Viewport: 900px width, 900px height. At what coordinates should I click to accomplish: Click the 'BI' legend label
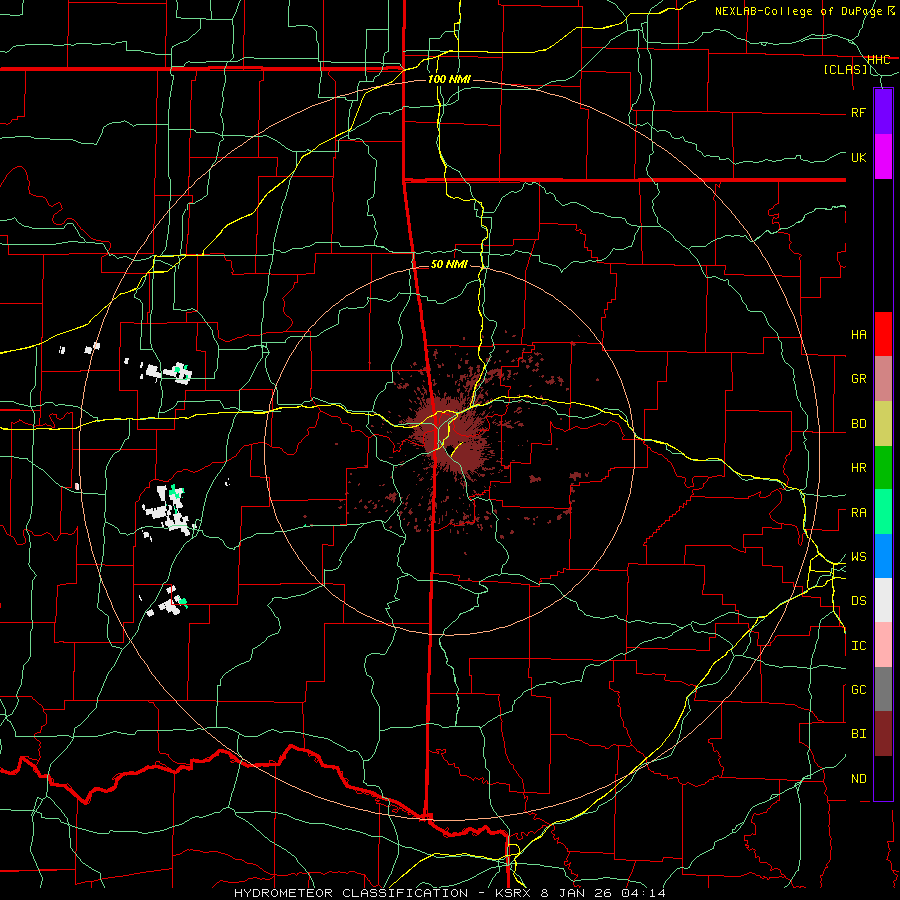[x=858, y=734]
